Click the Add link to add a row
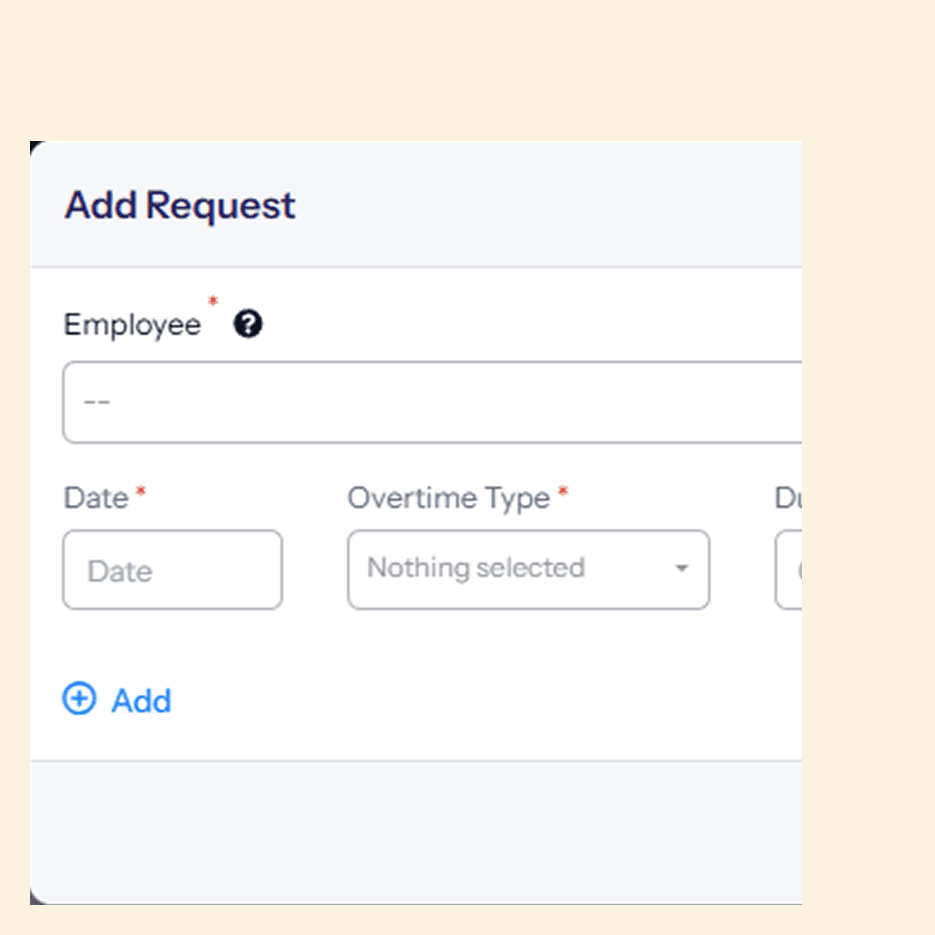Viewport: 935px width, 935px height. pos(141,700)
